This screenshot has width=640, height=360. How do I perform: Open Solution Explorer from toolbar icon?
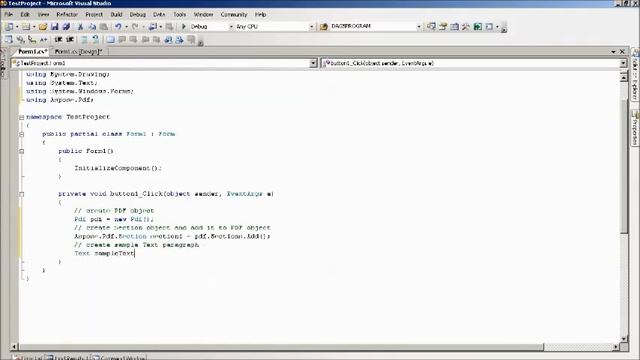point(431,27)
